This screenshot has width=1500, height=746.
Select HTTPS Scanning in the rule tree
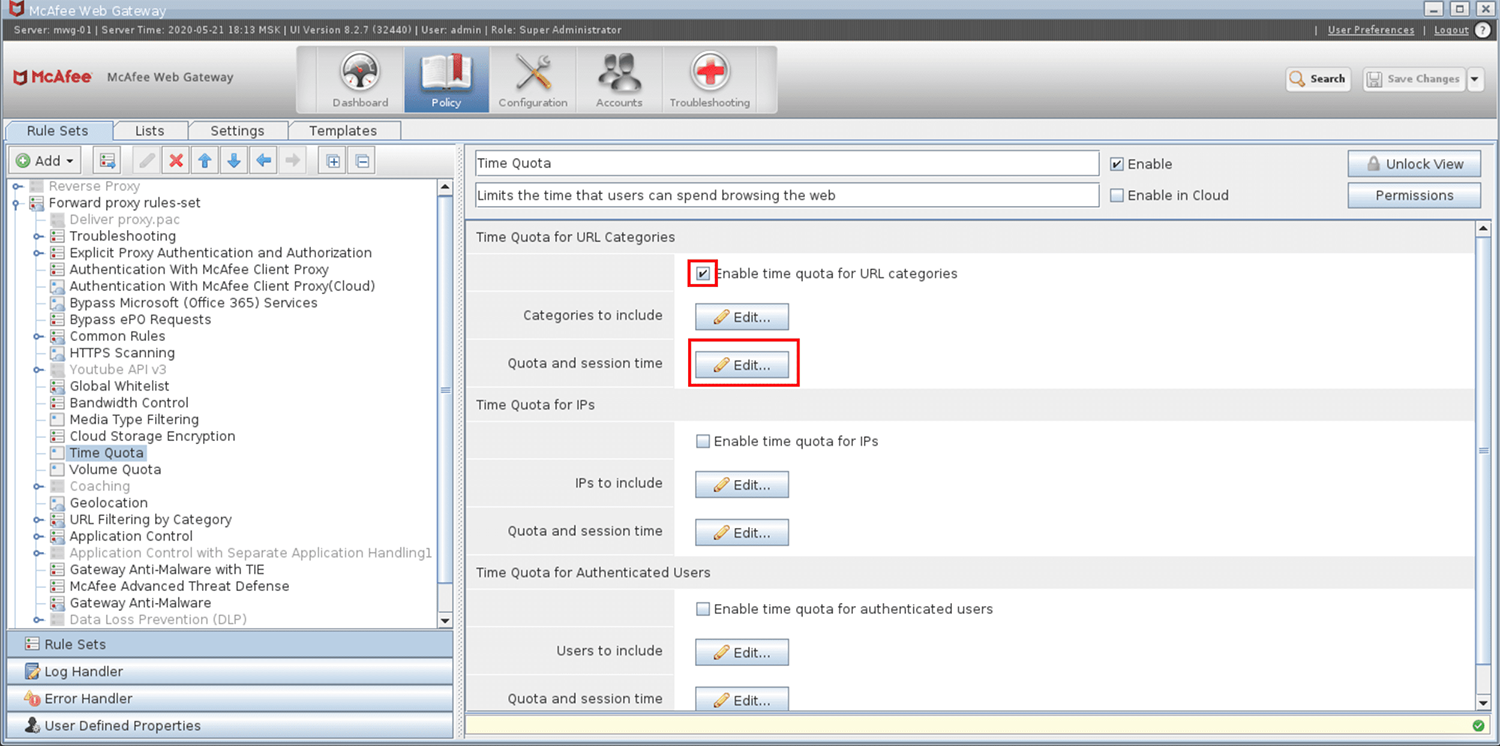[122, 353]
